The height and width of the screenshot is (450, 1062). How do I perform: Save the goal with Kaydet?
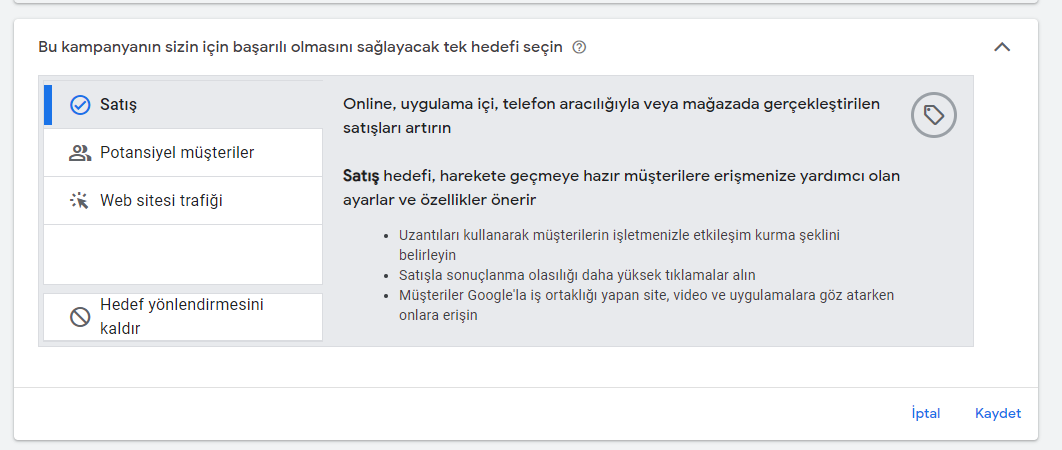pyautogui.click(x=998, y=413)
